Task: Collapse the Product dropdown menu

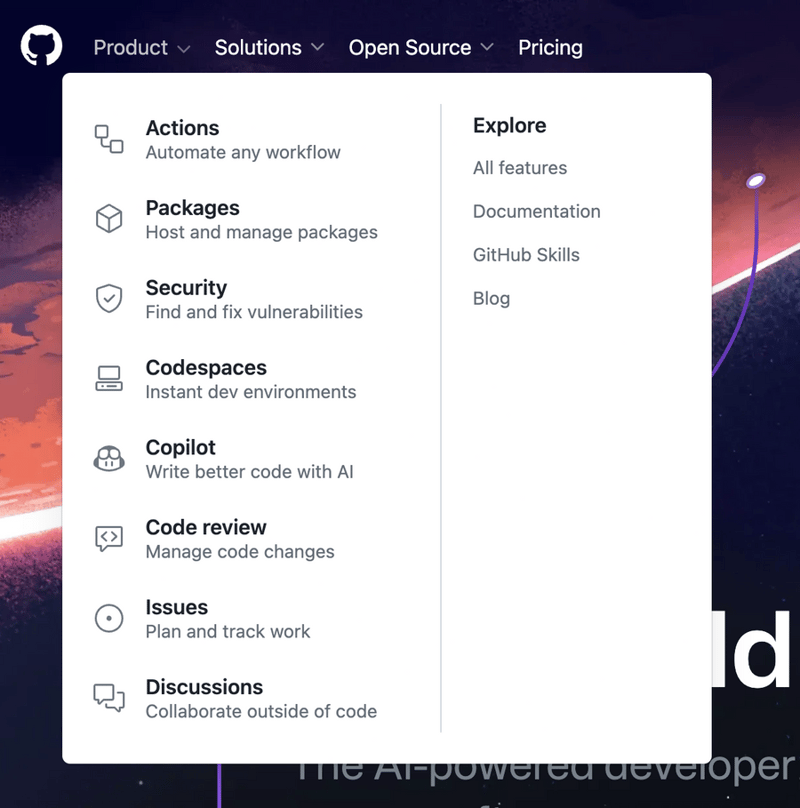Action: click(140, 47)
